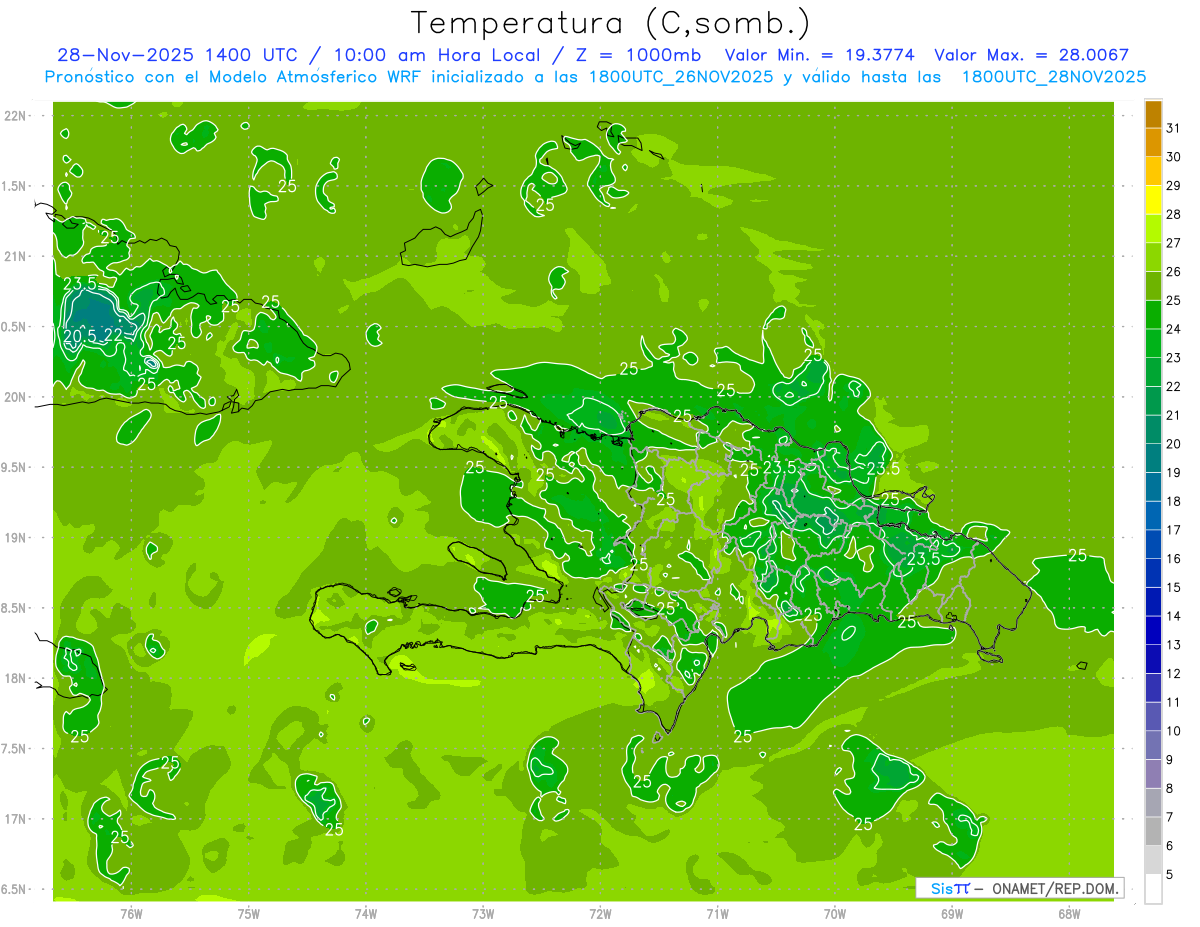
Task: Select the 'Valor Max. = 28.0067' value
Action: coord(1031,55)
